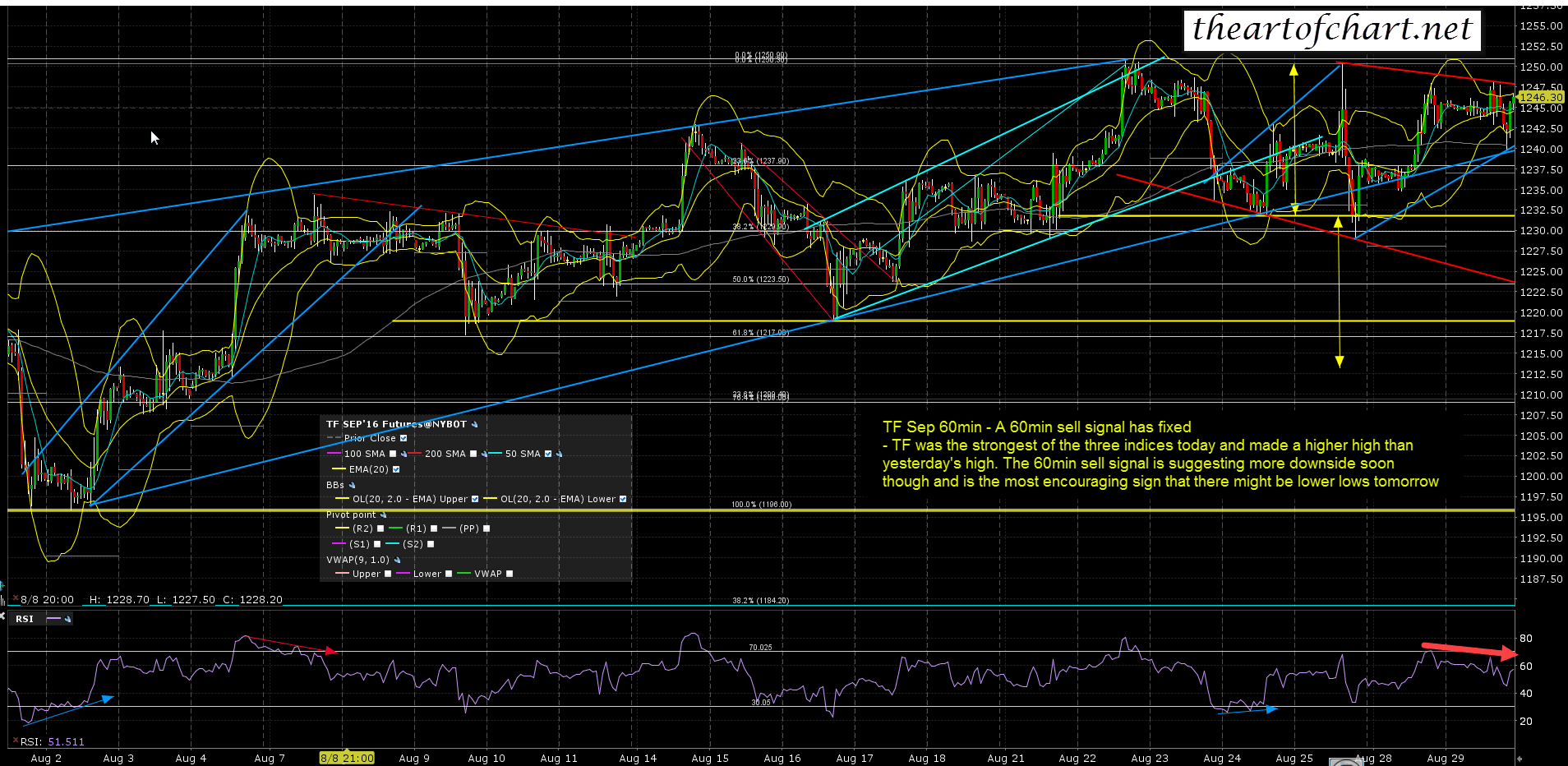This screenshot has height=766, width=1568.
Task: Click the yellow 1246.30 current price label
Action: pyautogui.click(x=1541, y=97)
